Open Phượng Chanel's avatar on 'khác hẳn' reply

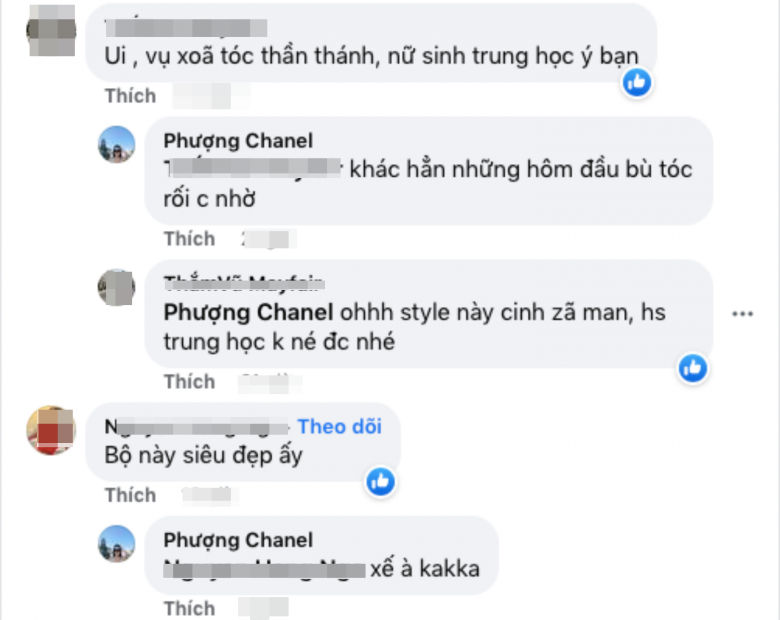tap(116, 145)
